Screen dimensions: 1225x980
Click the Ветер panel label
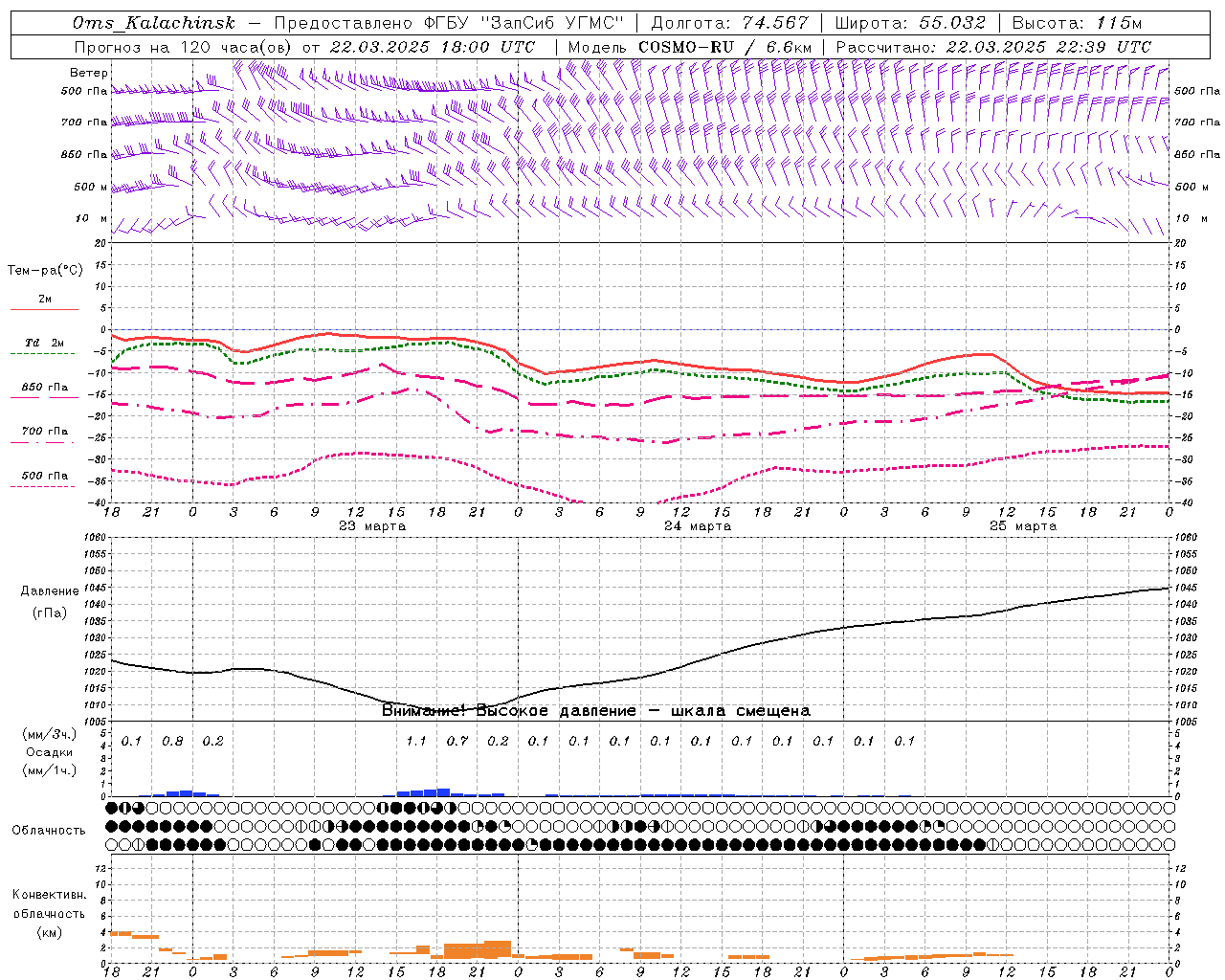click(89, 73)
